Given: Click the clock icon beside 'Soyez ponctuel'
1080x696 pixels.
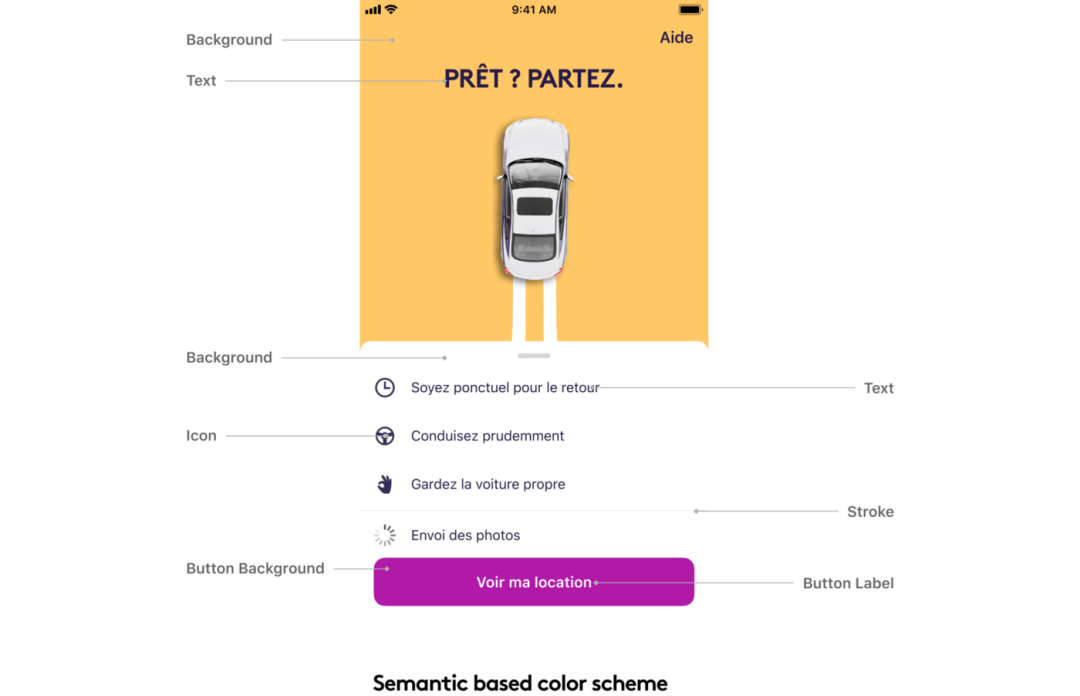Looking at the screenshot, I should point(385,388).
